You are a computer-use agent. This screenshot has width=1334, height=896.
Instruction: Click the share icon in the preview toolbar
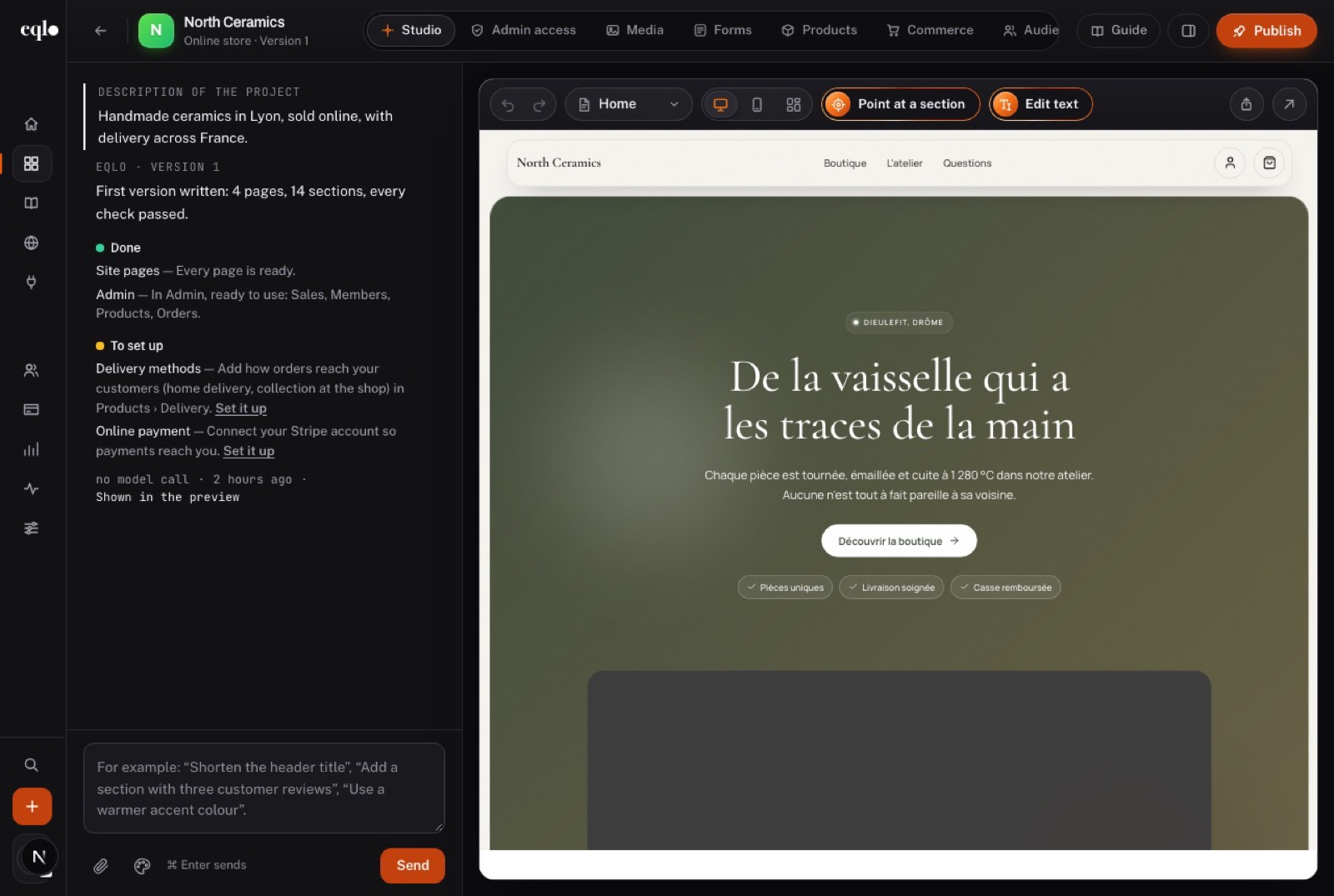click(1246, 104)
